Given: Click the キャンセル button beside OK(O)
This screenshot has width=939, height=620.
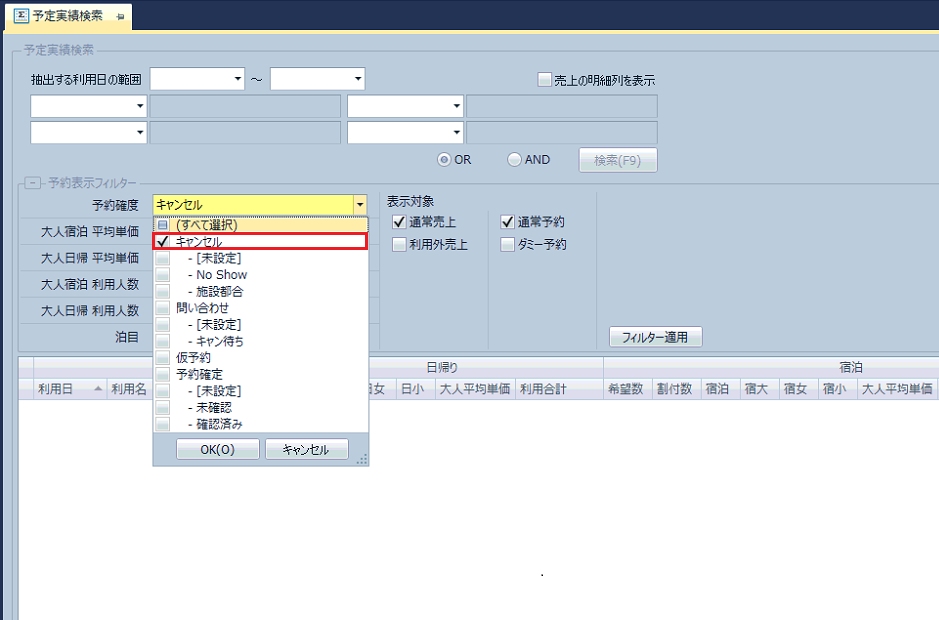Looking at the screenshot, I should (x=306, y=450).
